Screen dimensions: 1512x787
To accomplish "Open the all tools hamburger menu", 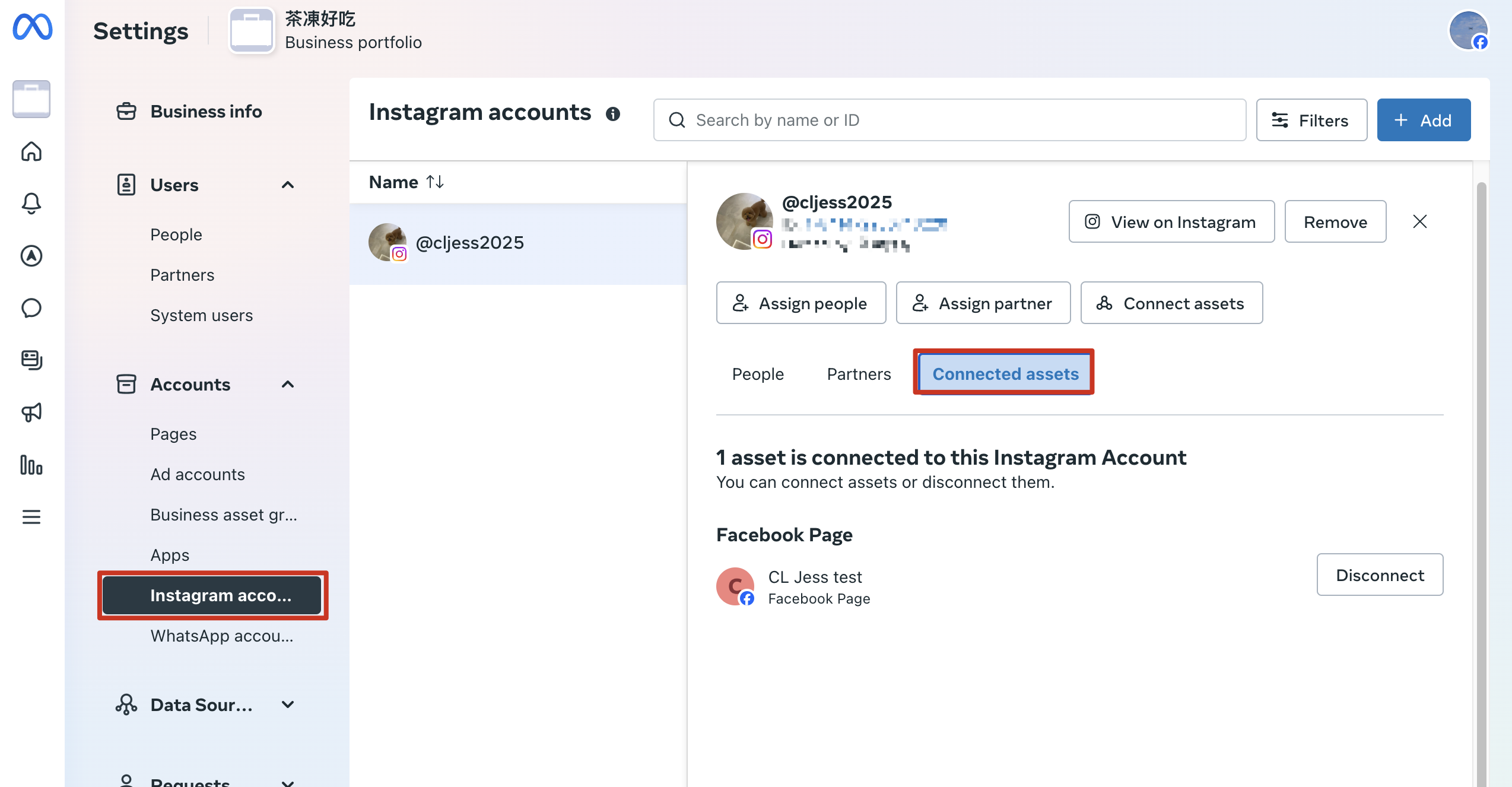I will [x=31, y=517].
